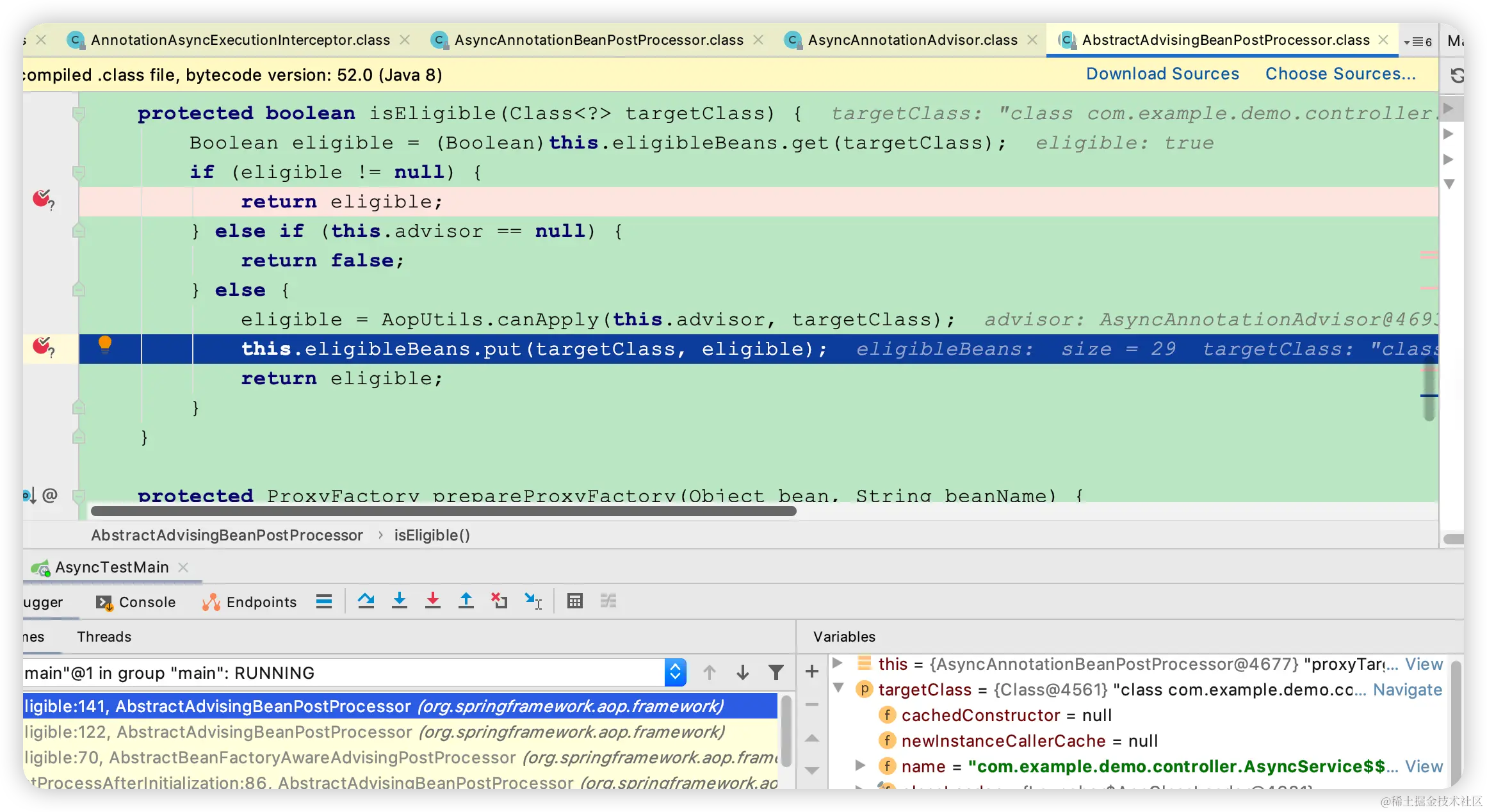
Task: Click the Step Over debugger icon
Action: 366,601
